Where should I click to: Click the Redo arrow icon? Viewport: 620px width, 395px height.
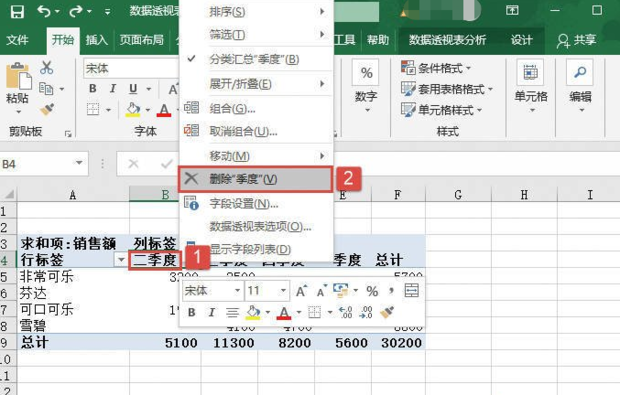pyautogui.click(x=76, y=11)
